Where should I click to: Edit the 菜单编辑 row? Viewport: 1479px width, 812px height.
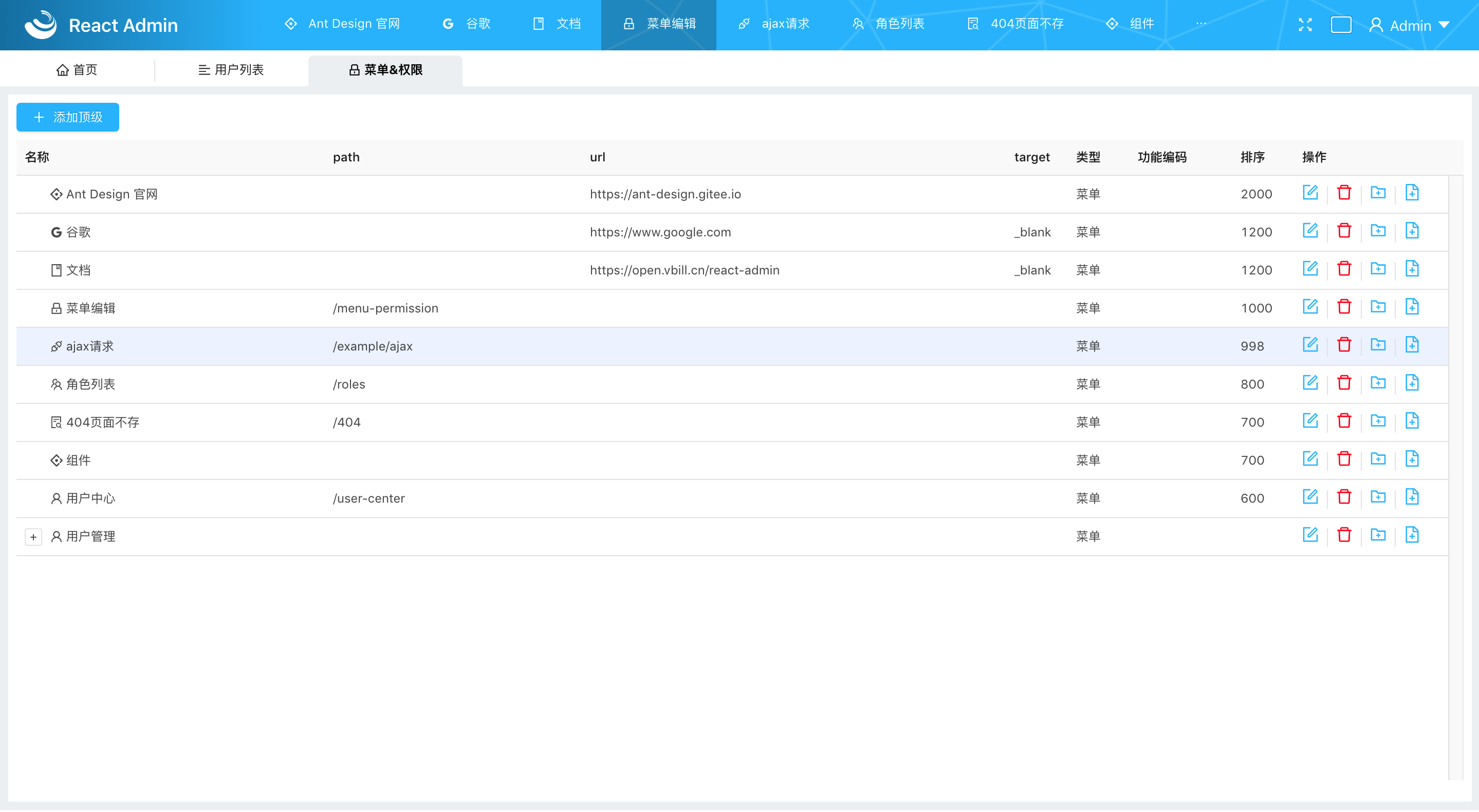1309,306
